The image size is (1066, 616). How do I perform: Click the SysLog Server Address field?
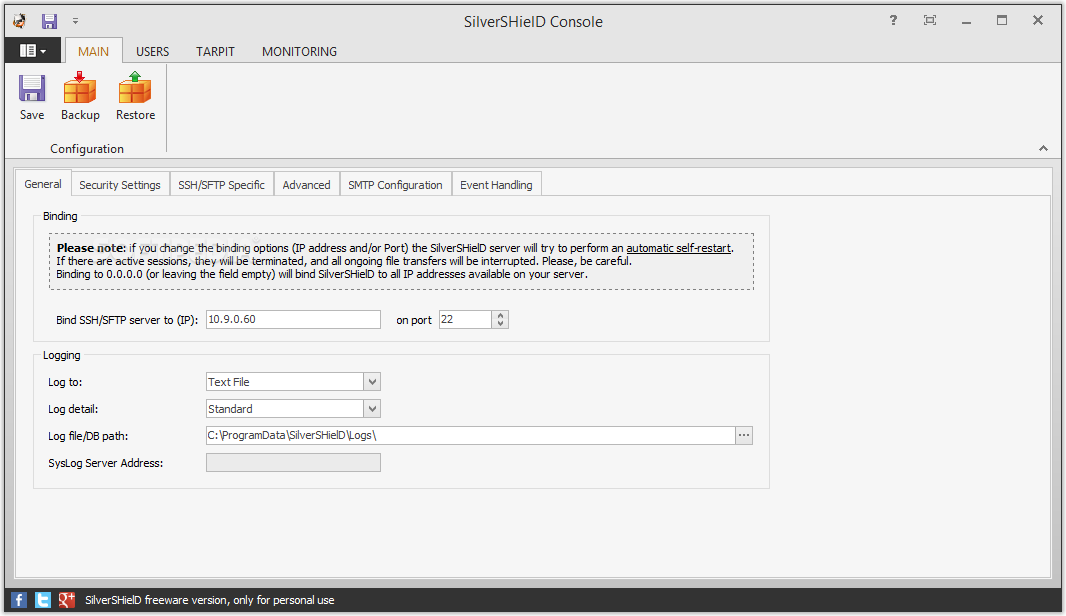[293, 462]
